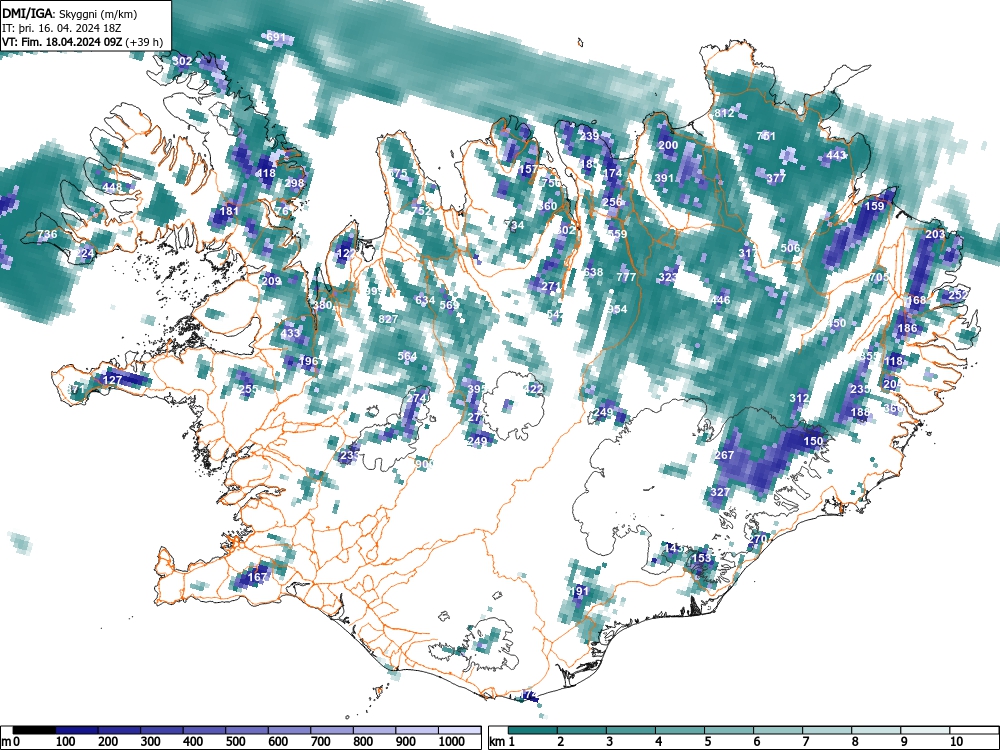Click the 506 visibility value on the map

(x=790, y=247)
